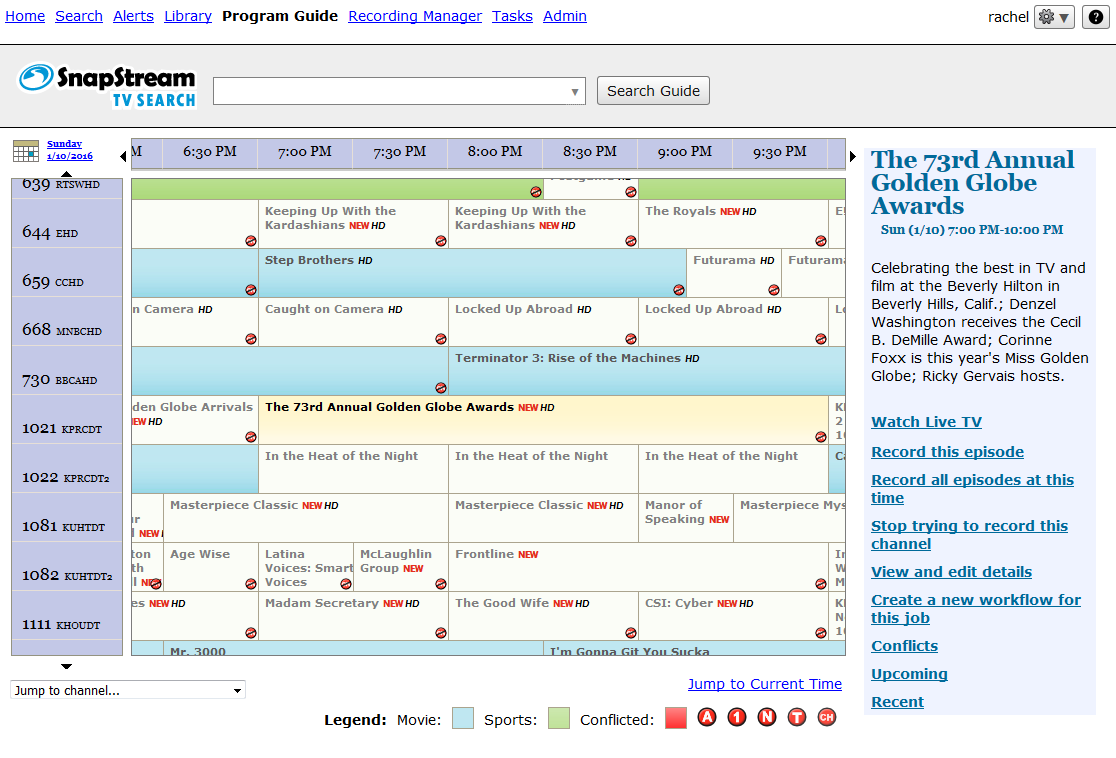Click the red 'N' legend icon
Image resolution: width=1116 pixels, height=758 pixels.
pyautogui.click(x=767, y=718)
